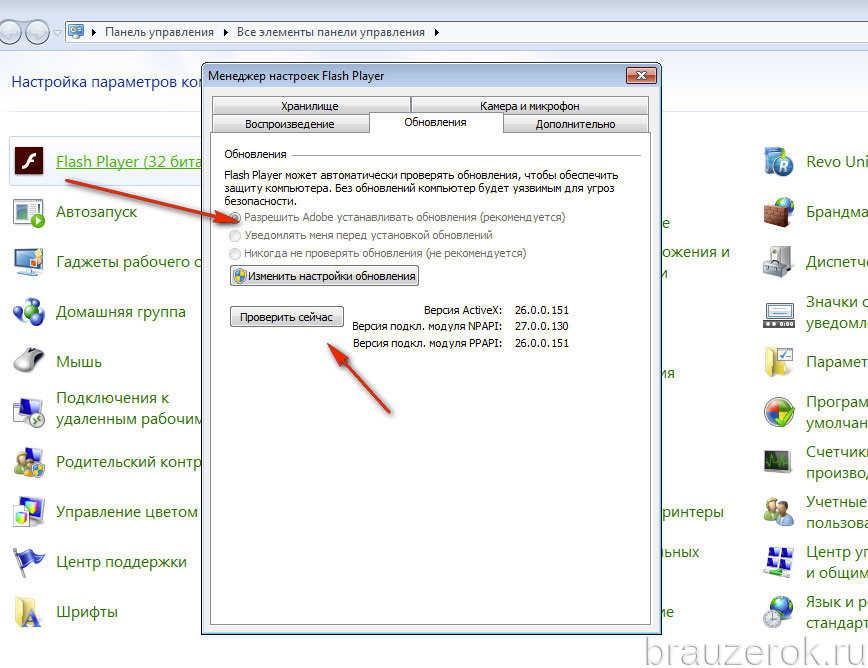Switch to the Дополнительно tab
The height and width of the screenshot is (668, 868).
(576, 124)
